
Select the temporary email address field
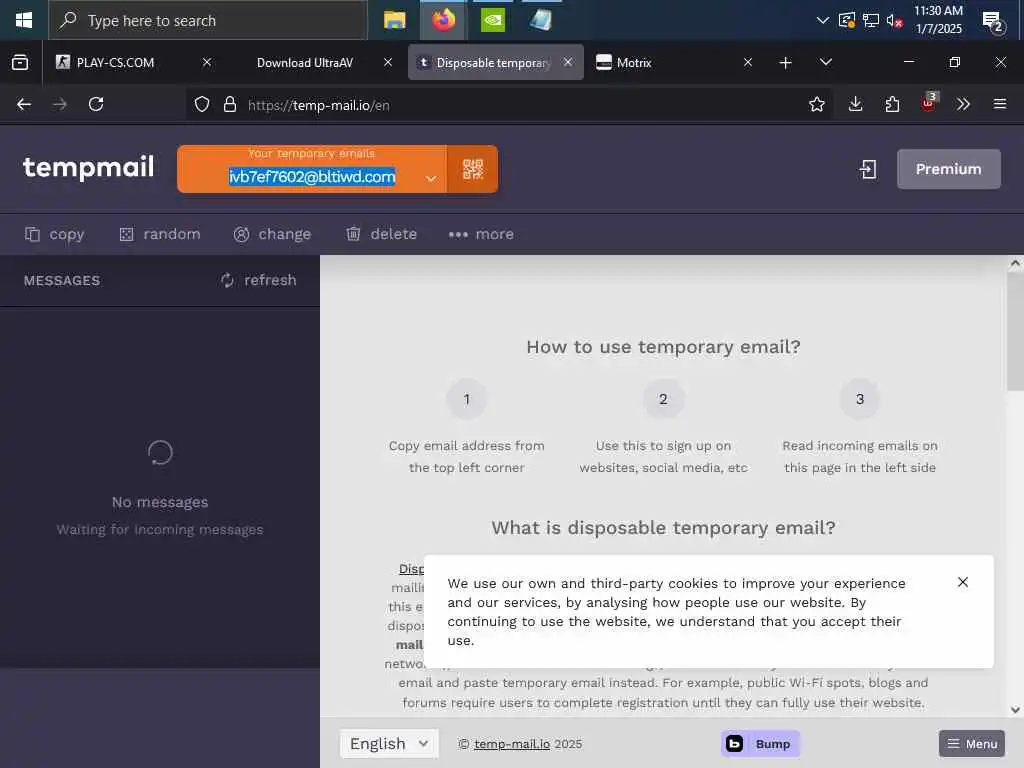tap(312, 177)
